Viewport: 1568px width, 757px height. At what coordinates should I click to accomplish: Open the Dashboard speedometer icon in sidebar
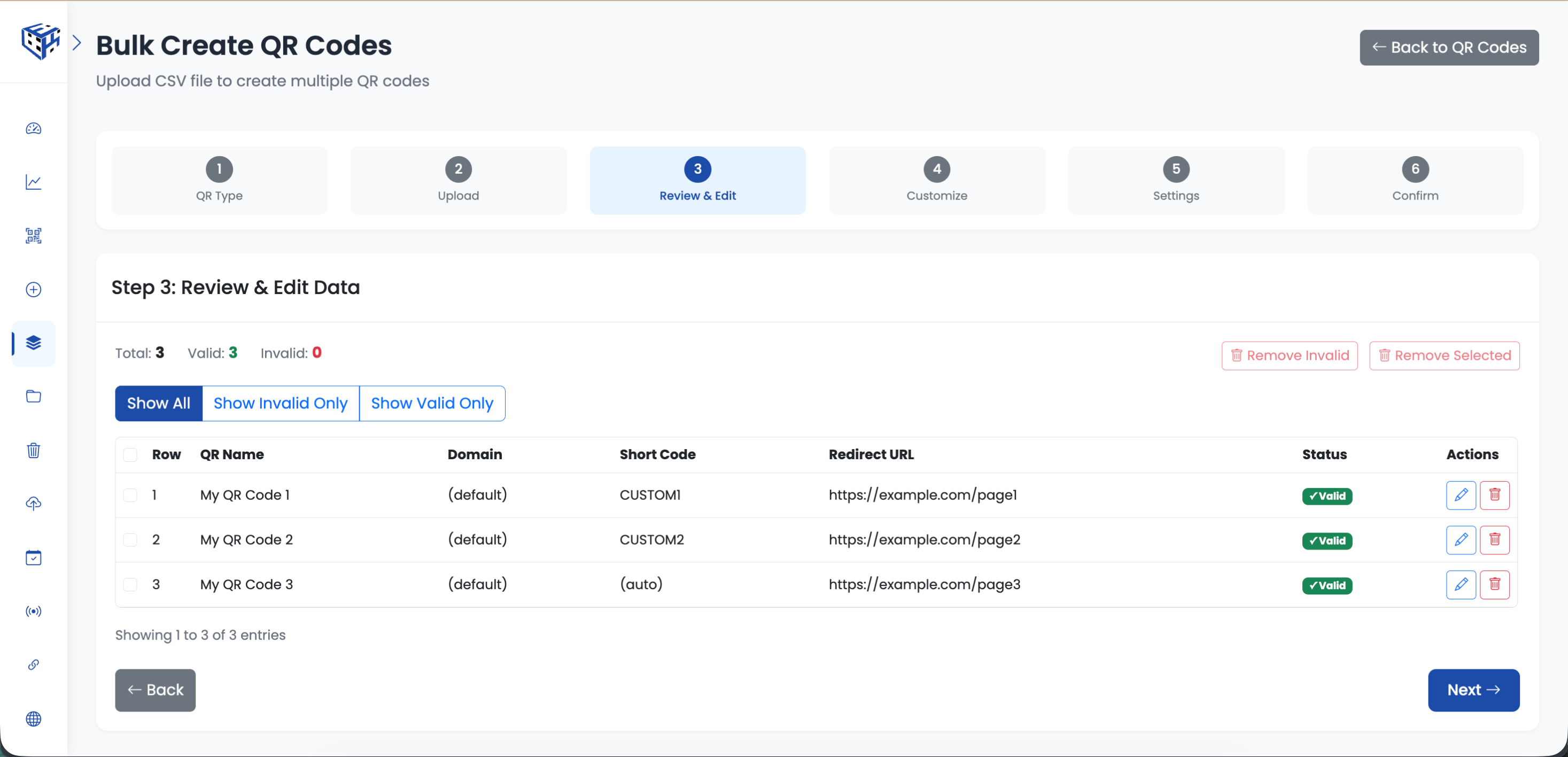[33, 128]
